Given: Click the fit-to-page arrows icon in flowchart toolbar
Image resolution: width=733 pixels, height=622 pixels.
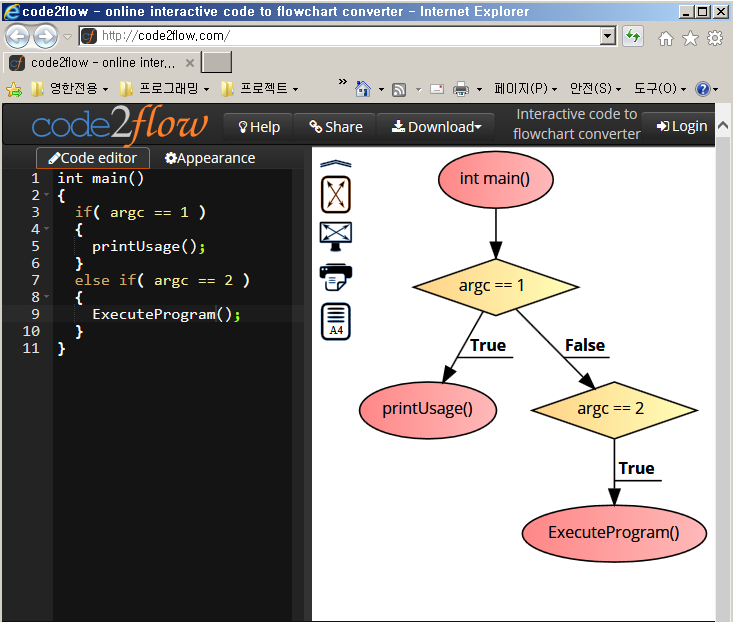Looking at the screenshot, I should (336, 194).
